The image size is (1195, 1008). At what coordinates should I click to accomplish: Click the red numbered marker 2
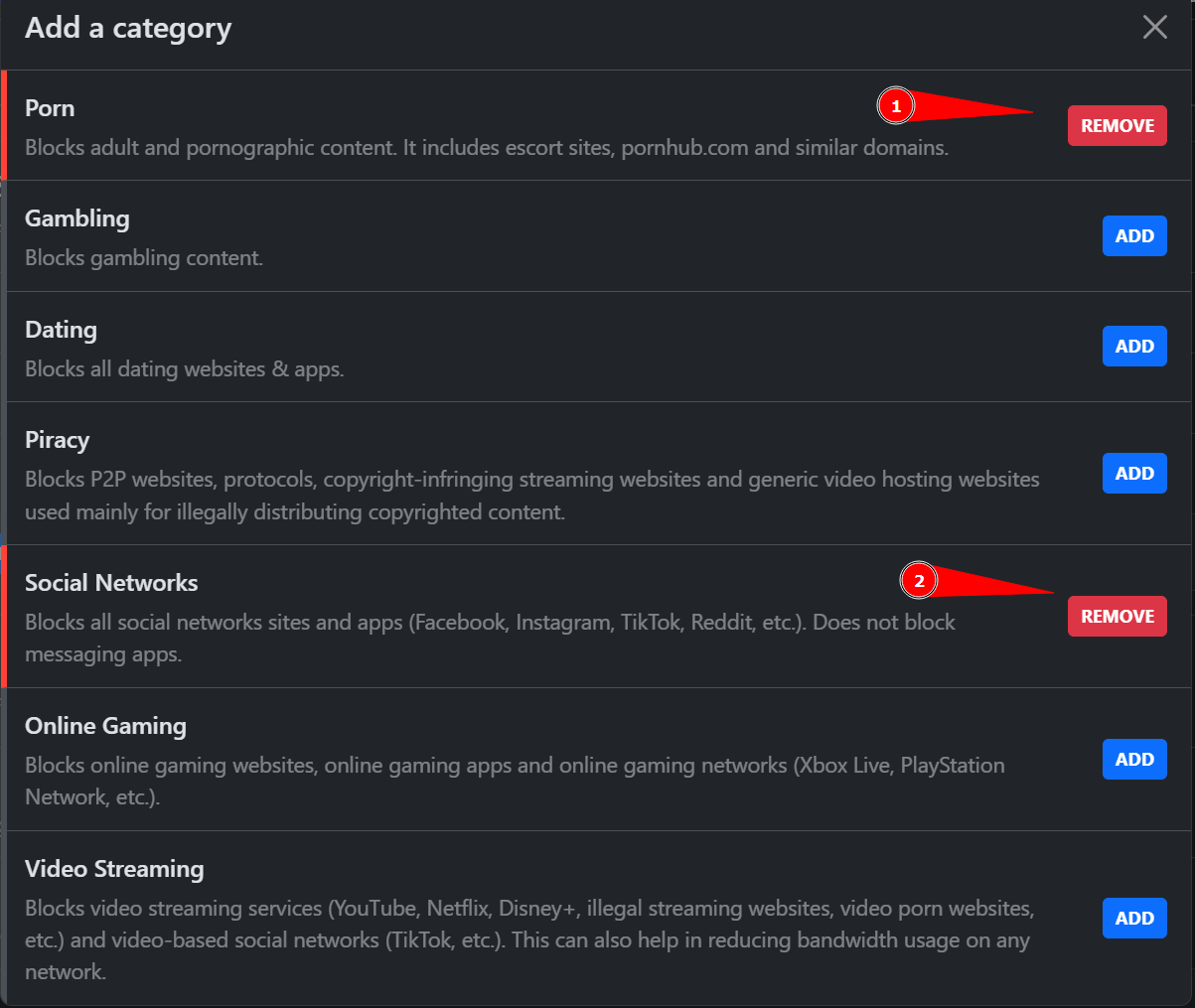point(919,581)
